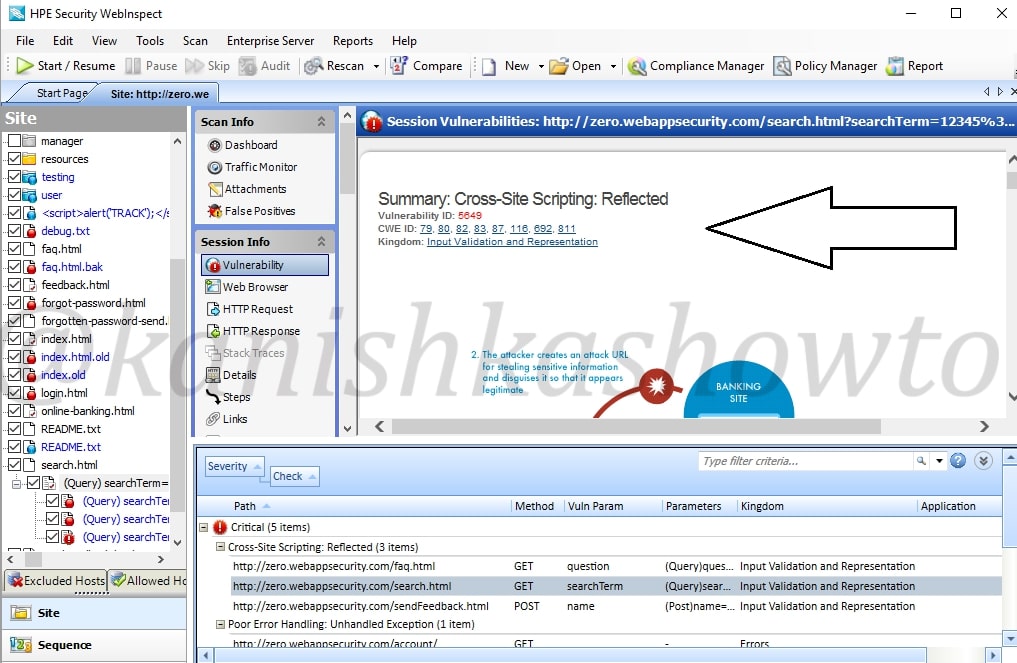The width and height of the screenshot is (1017, 663).
Task: Click the filter help question icon
Action: coord(958,461)
